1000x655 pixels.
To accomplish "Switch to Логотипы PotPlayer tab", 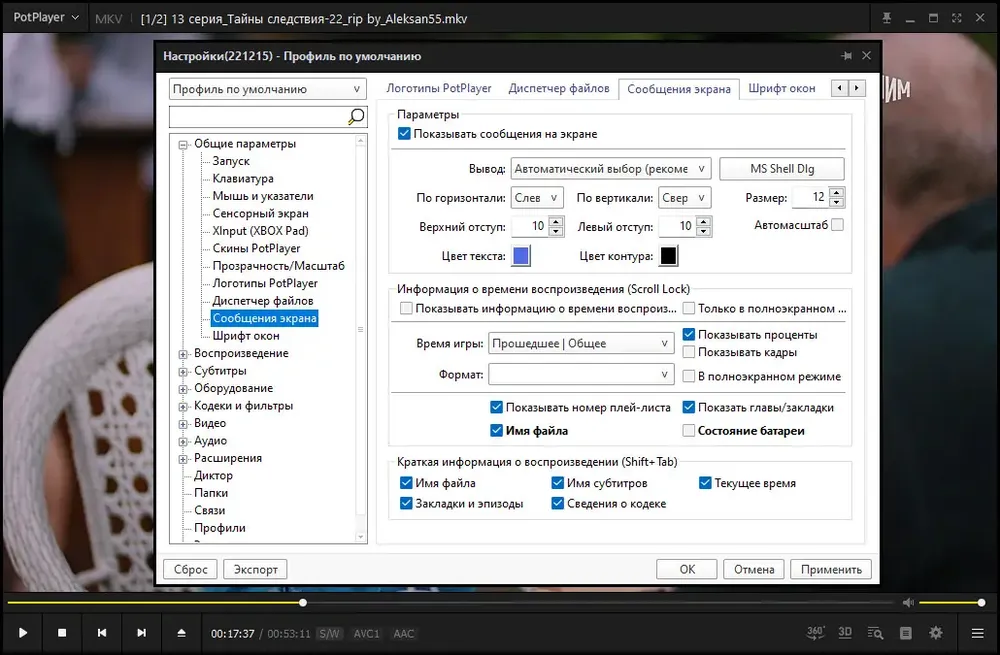I will (x=439, y=88).
